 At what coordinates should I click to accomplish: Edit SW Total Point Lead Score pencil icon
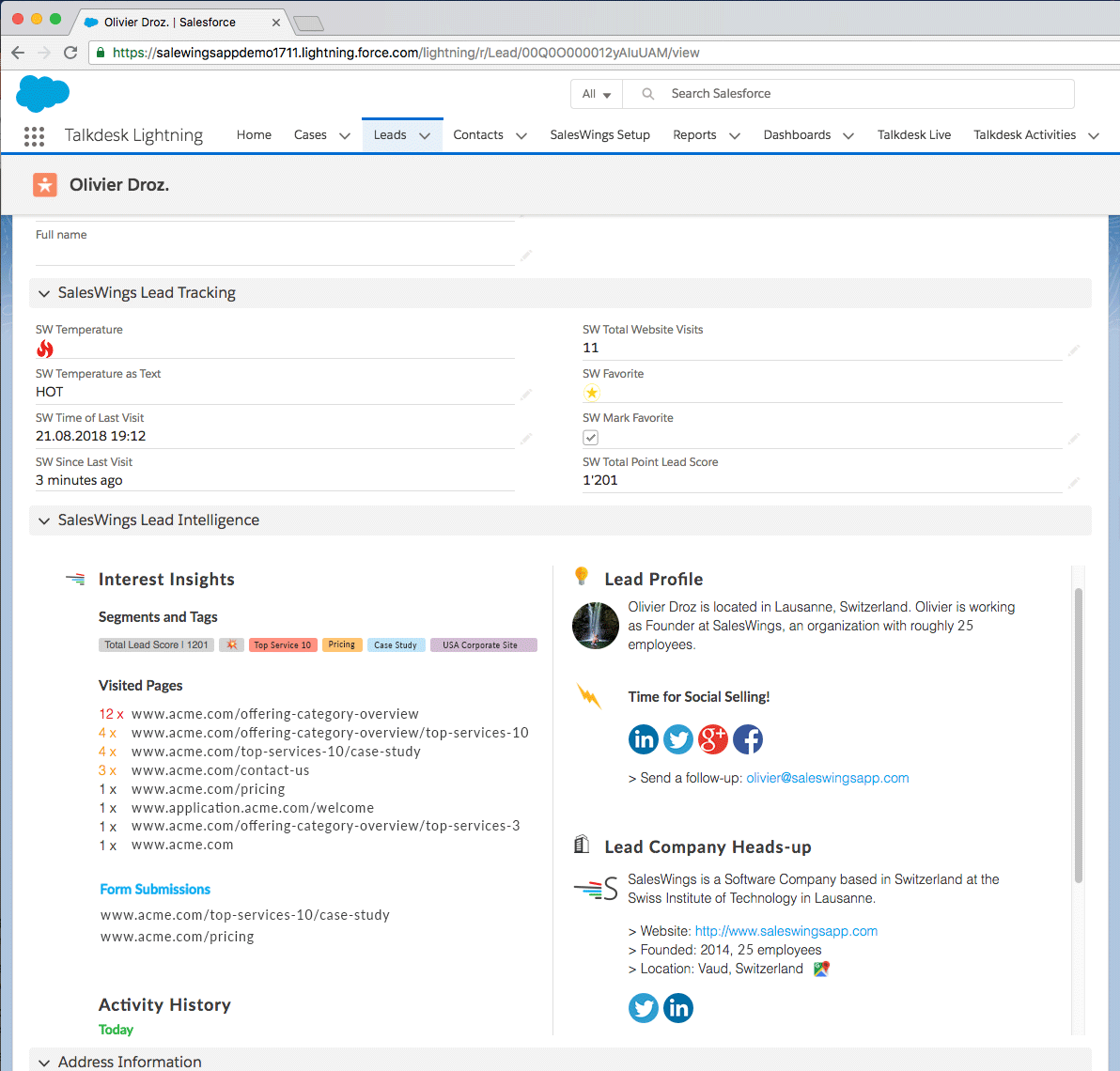point(1074,484)
